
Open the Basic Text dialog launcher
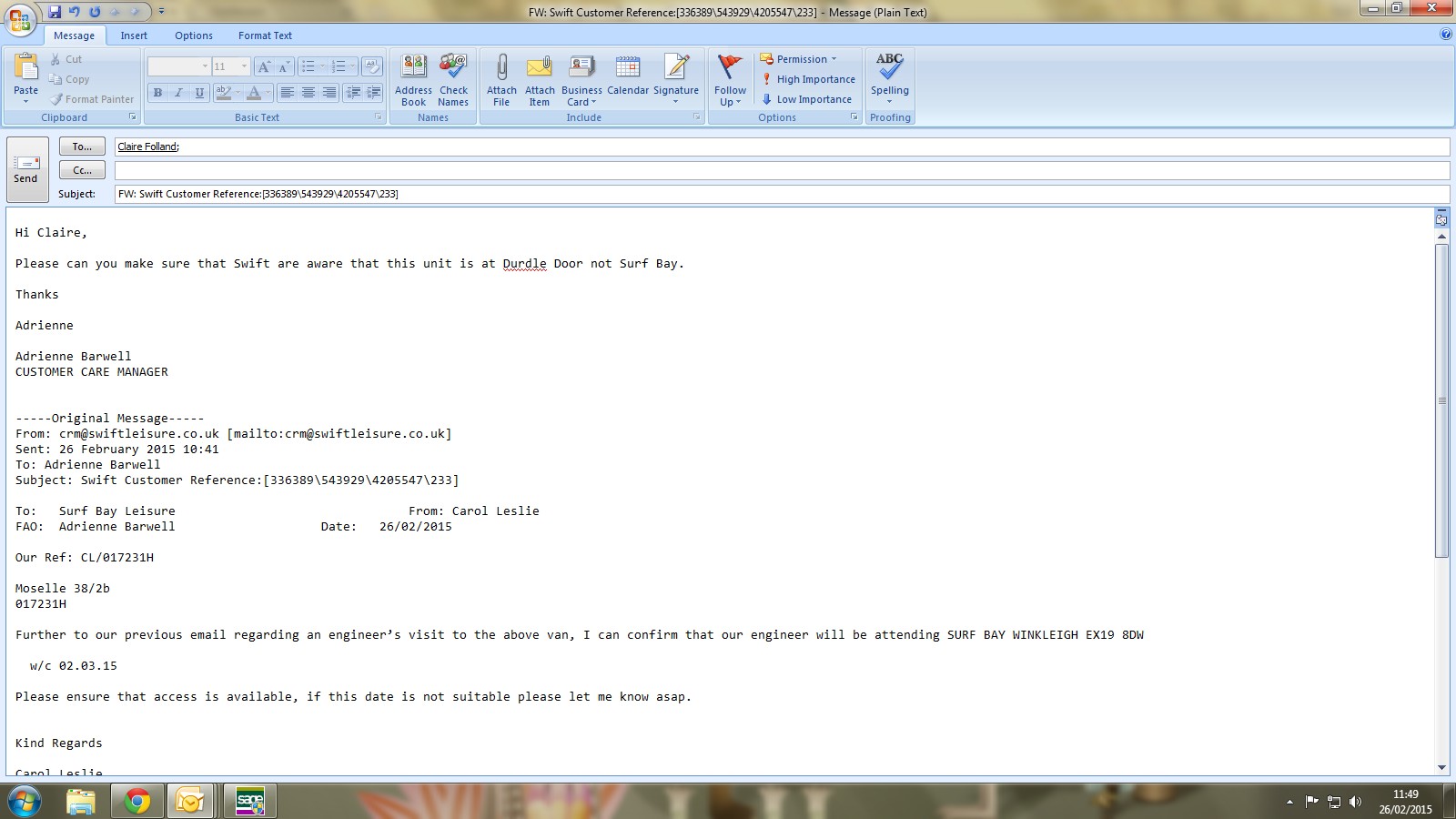pyautogui.click(x=379, y=117)
